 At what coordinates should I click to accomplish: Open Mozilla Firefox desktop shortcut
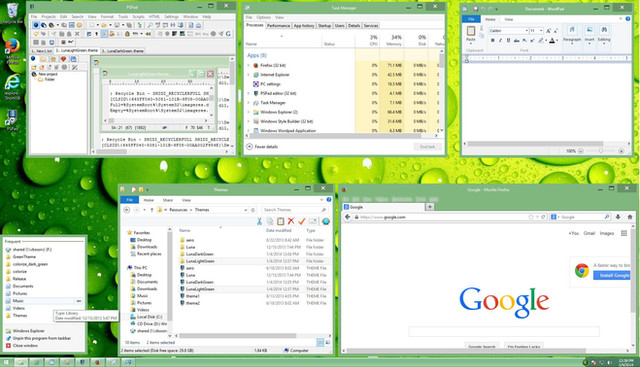[x=12, y=51]
